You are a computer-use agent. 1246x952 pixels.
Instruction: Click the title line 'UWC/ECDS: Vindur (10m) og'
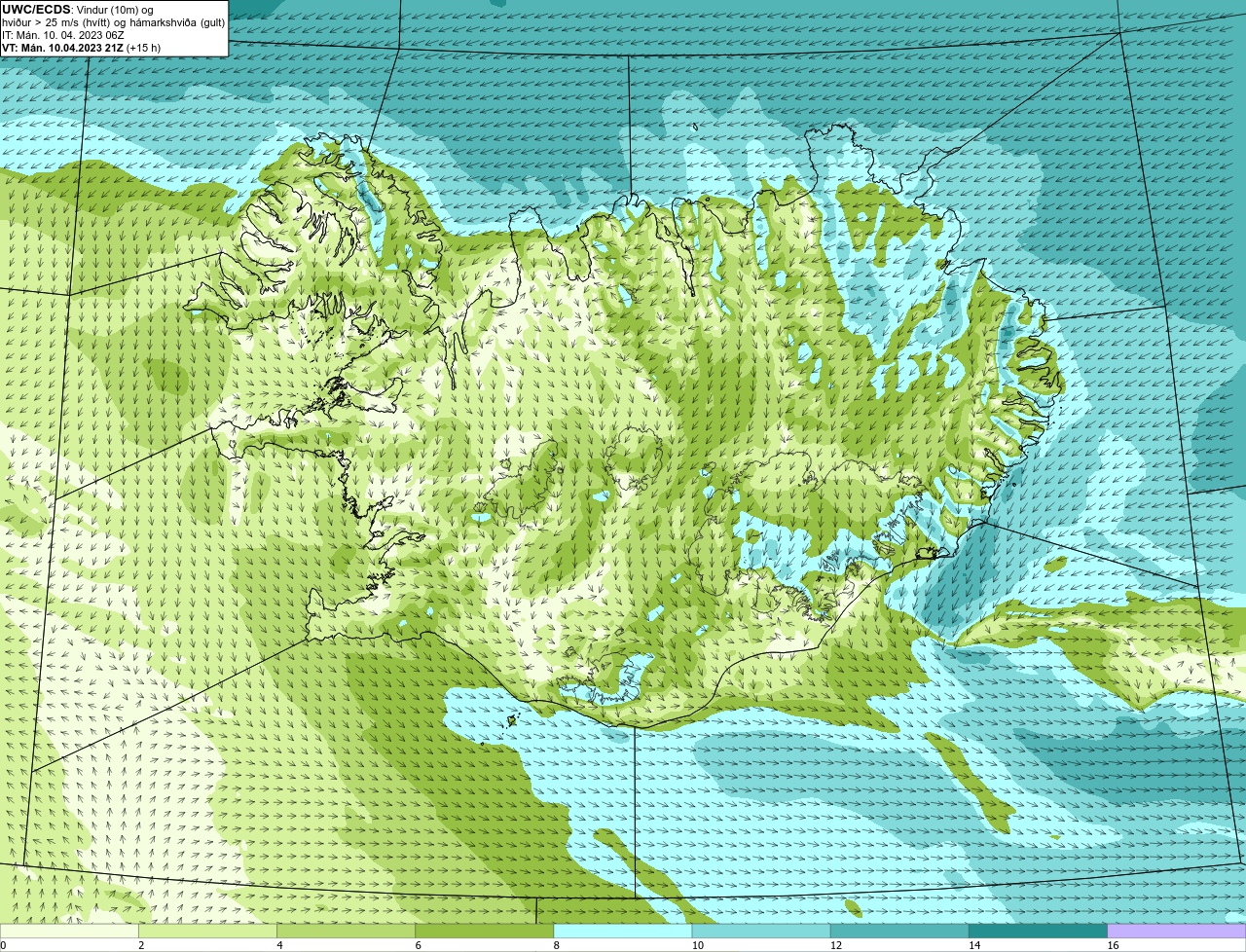[x=78, y=9]
